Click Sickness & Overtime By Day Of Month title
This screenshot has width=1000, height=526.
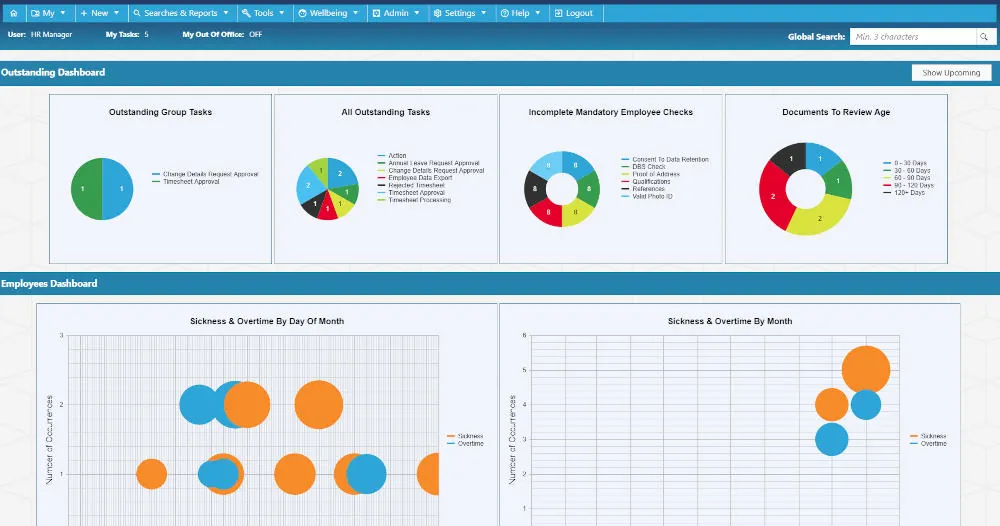pos(267,321)
